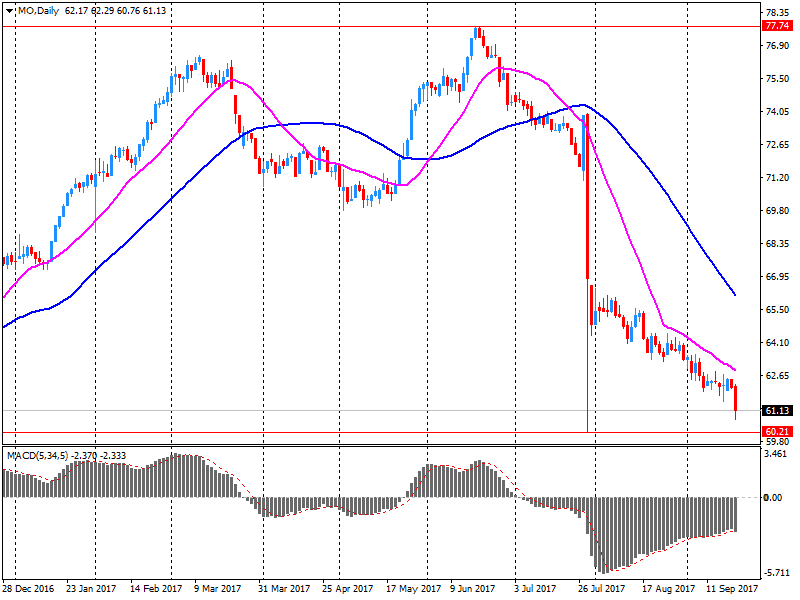Click the 66.95 price scale value
The width and height of the screenshot is (800, 600).
tap(777, 277)
